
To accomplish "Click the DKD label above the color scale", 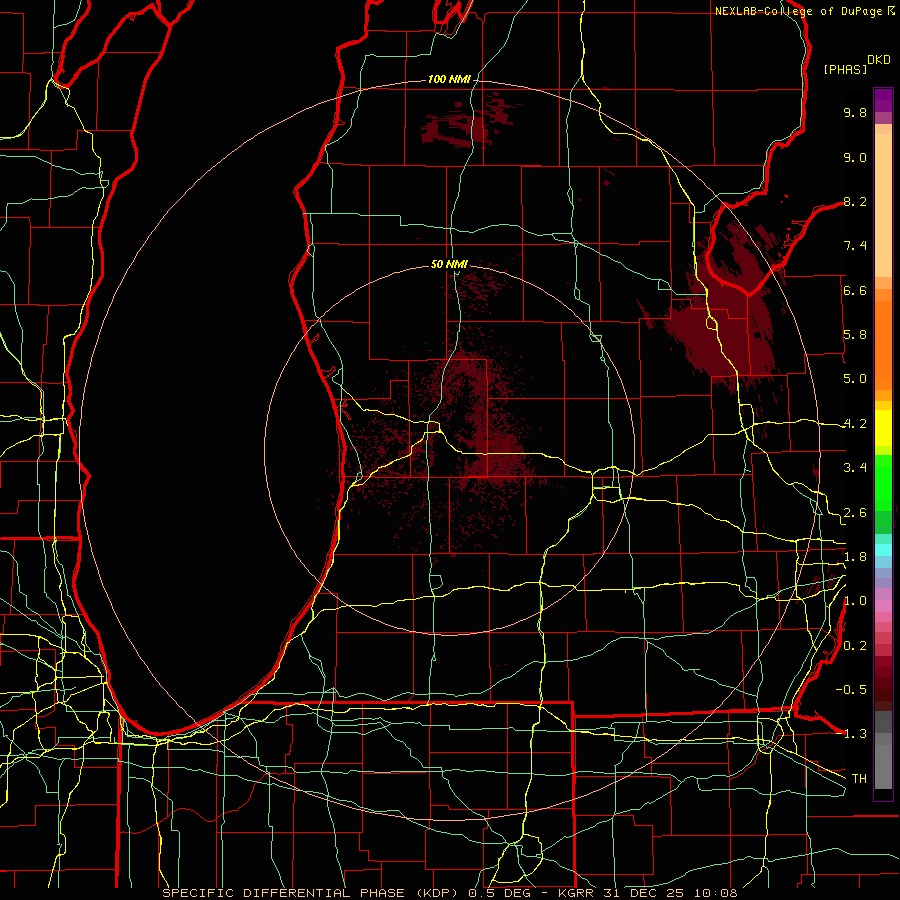I will 879,60.
